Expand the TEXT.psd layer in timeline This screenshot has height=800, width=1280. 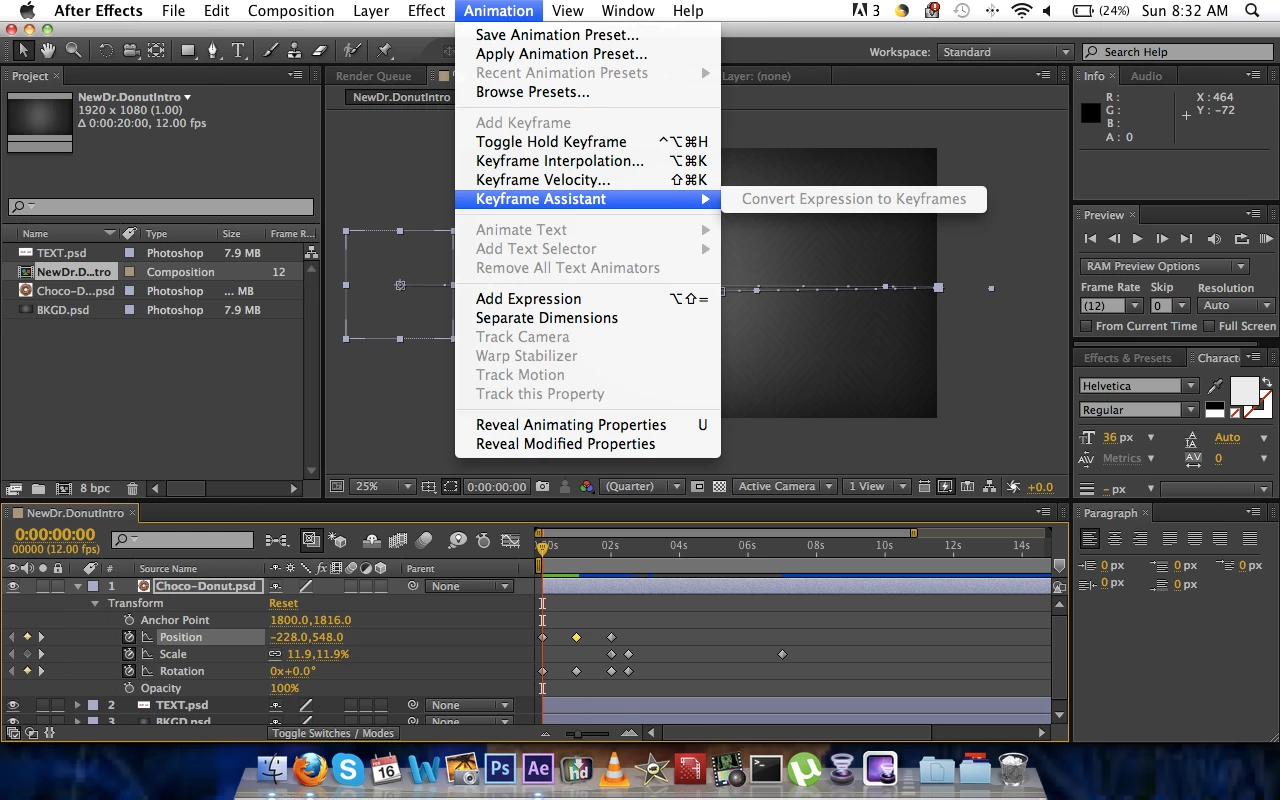coord(78,705)
